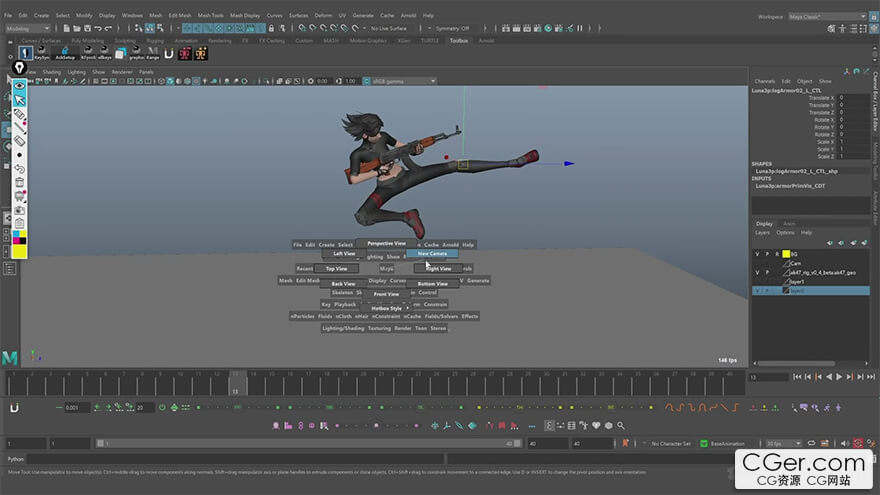Viewport: 880px width, 495px height.
Task: Click the allkeys shelf icon
Action: (x=104, y=53)
